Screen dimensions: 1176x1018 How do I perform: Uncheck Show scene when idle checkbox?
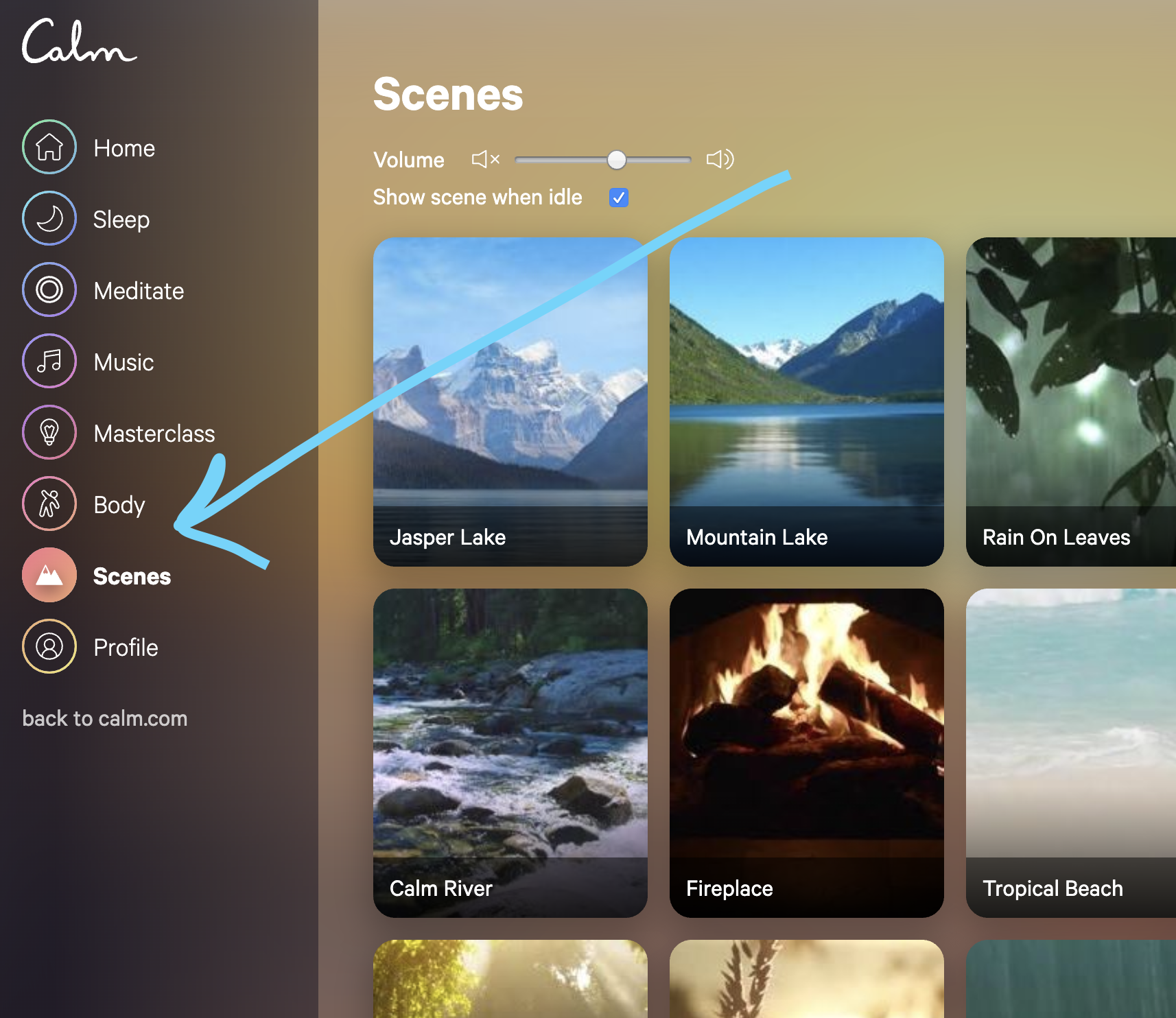click(x=619, y=198)
